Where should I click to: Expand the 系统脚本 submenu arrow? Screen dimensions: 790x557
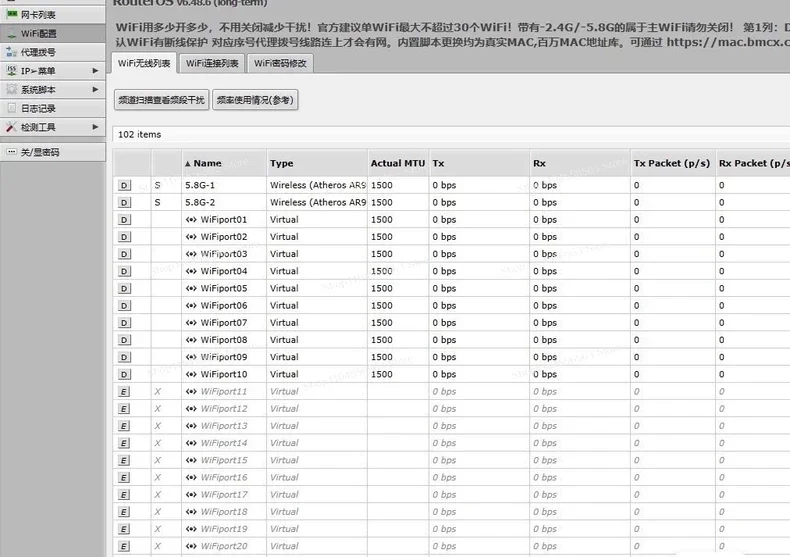point(95,90)
